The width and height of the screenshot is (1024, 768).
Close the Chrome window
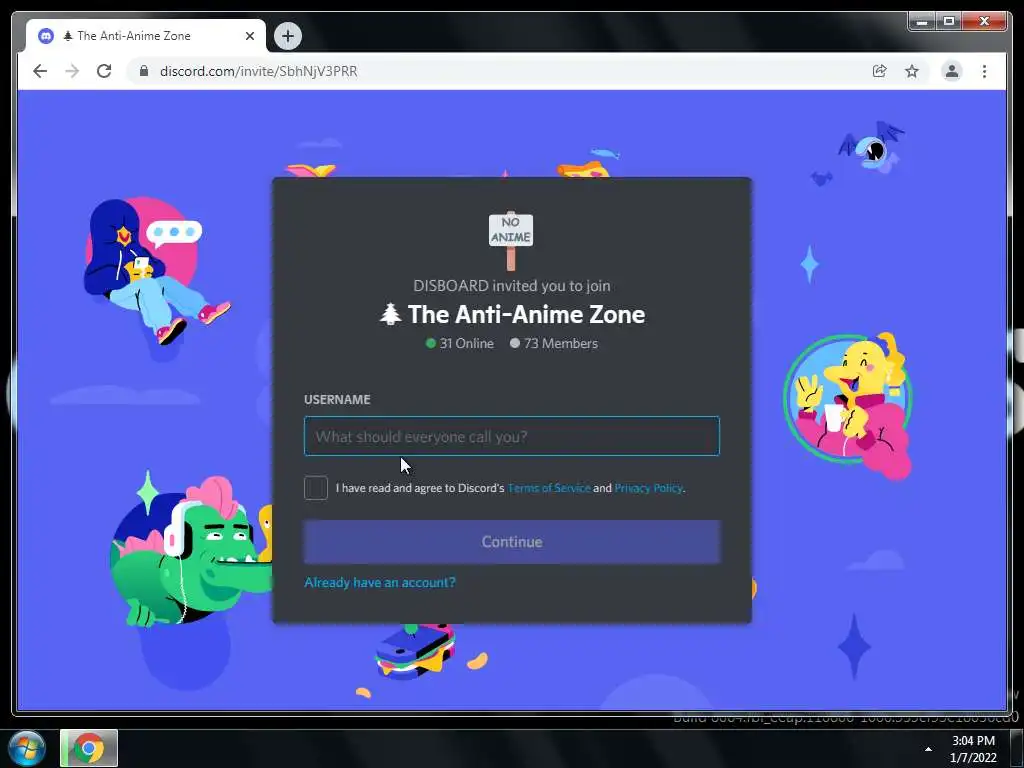(x=984, y=22)
